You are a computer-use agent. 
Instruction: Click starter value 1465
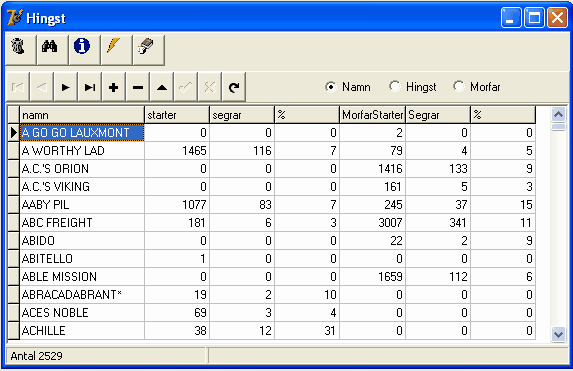pyautogui.click(x=194, y=151)
